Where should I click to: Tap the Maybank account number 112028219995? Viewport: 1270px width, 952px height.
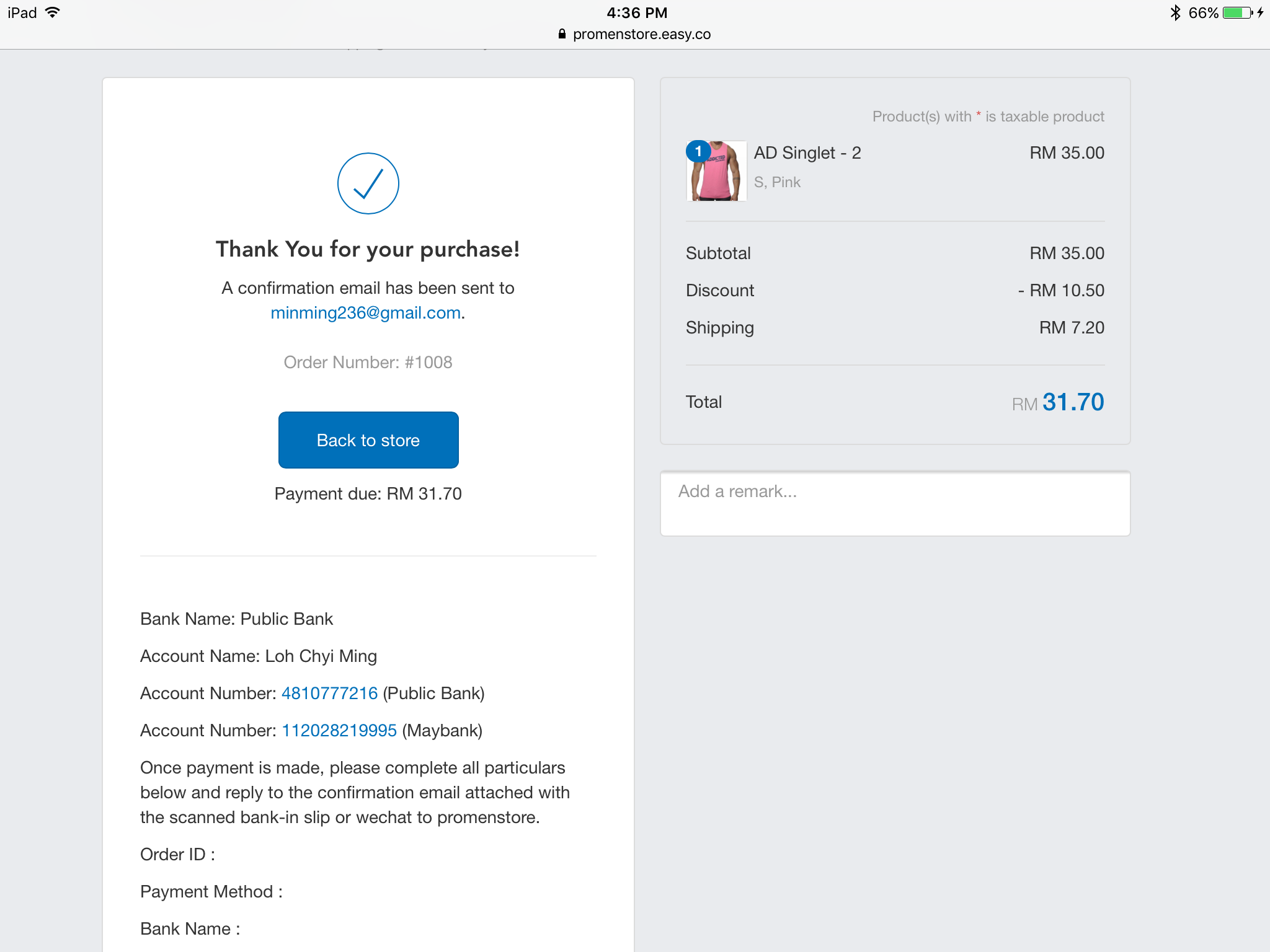coord(339,731)
